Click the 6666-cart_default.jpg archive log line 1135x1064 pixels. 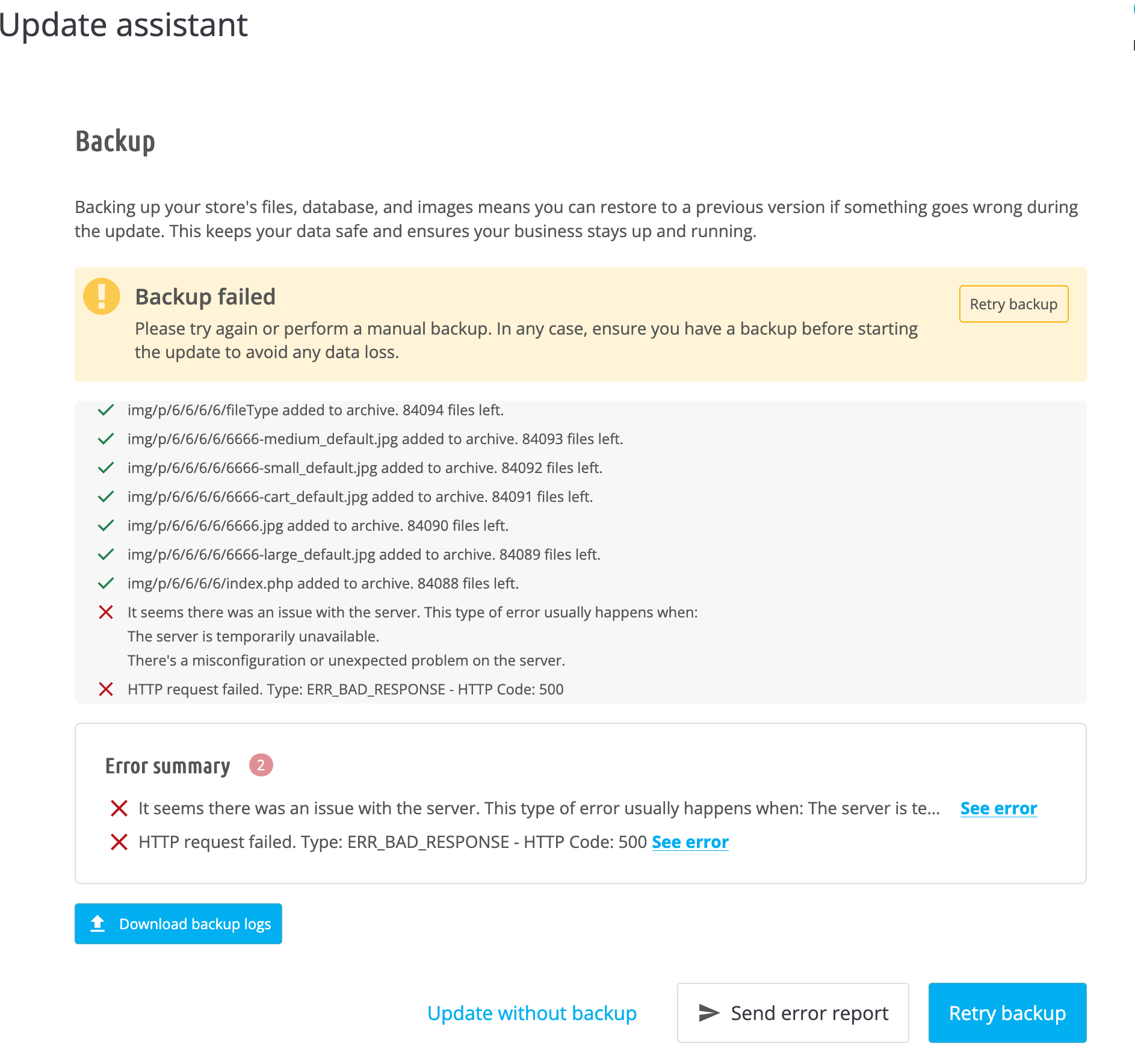point(360,496)
